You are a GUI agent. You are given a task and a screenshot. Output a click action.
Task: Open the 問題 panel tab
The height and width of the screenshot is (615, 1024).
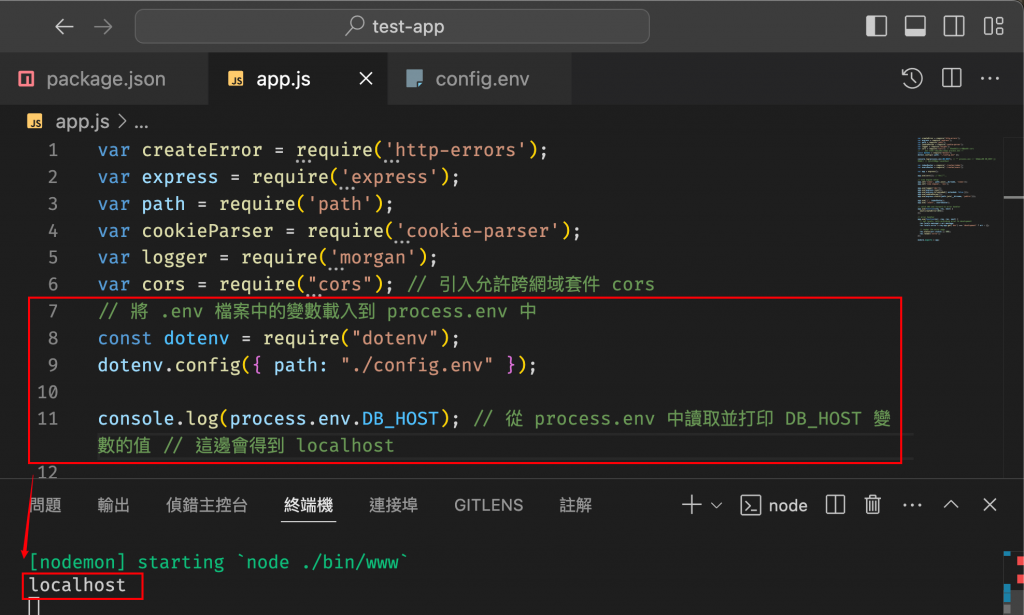click(x=45, y=505)
